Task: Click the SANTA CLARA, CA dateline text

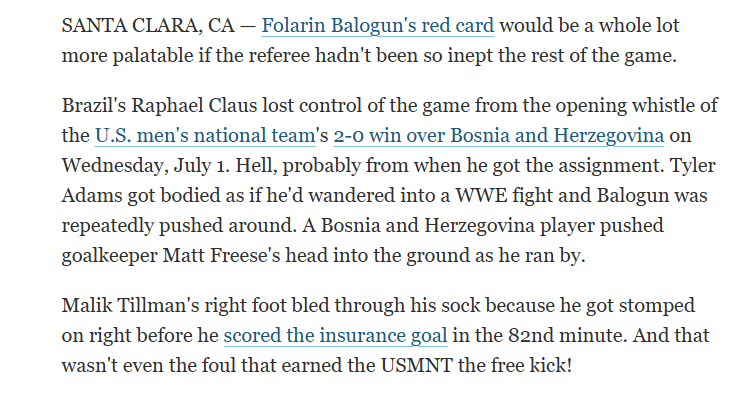Action: click(x=148, y=26)
